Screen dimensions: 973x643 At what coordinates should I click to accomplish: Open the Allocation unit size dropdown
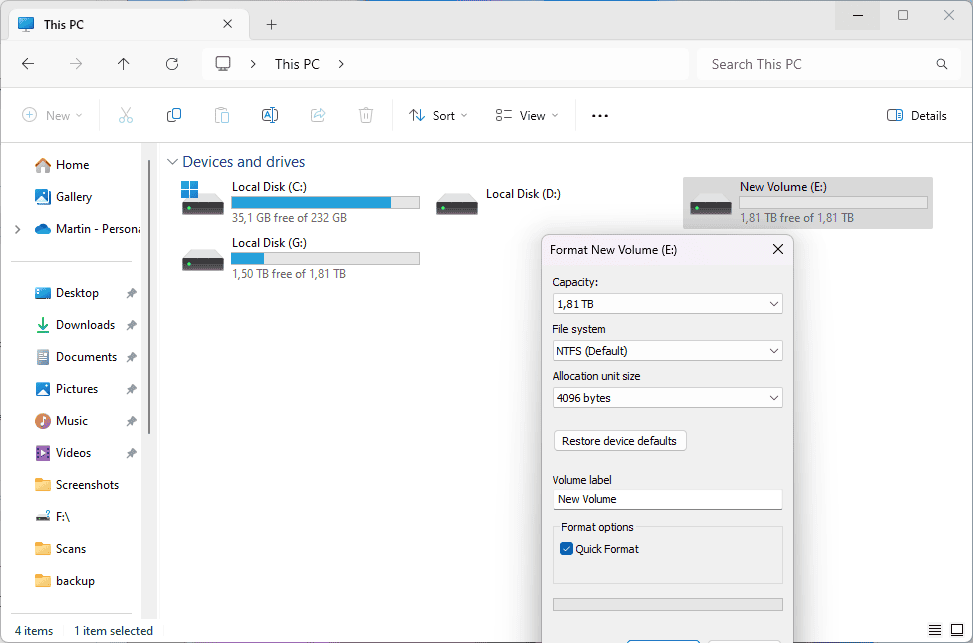click(x=668, y=398)
